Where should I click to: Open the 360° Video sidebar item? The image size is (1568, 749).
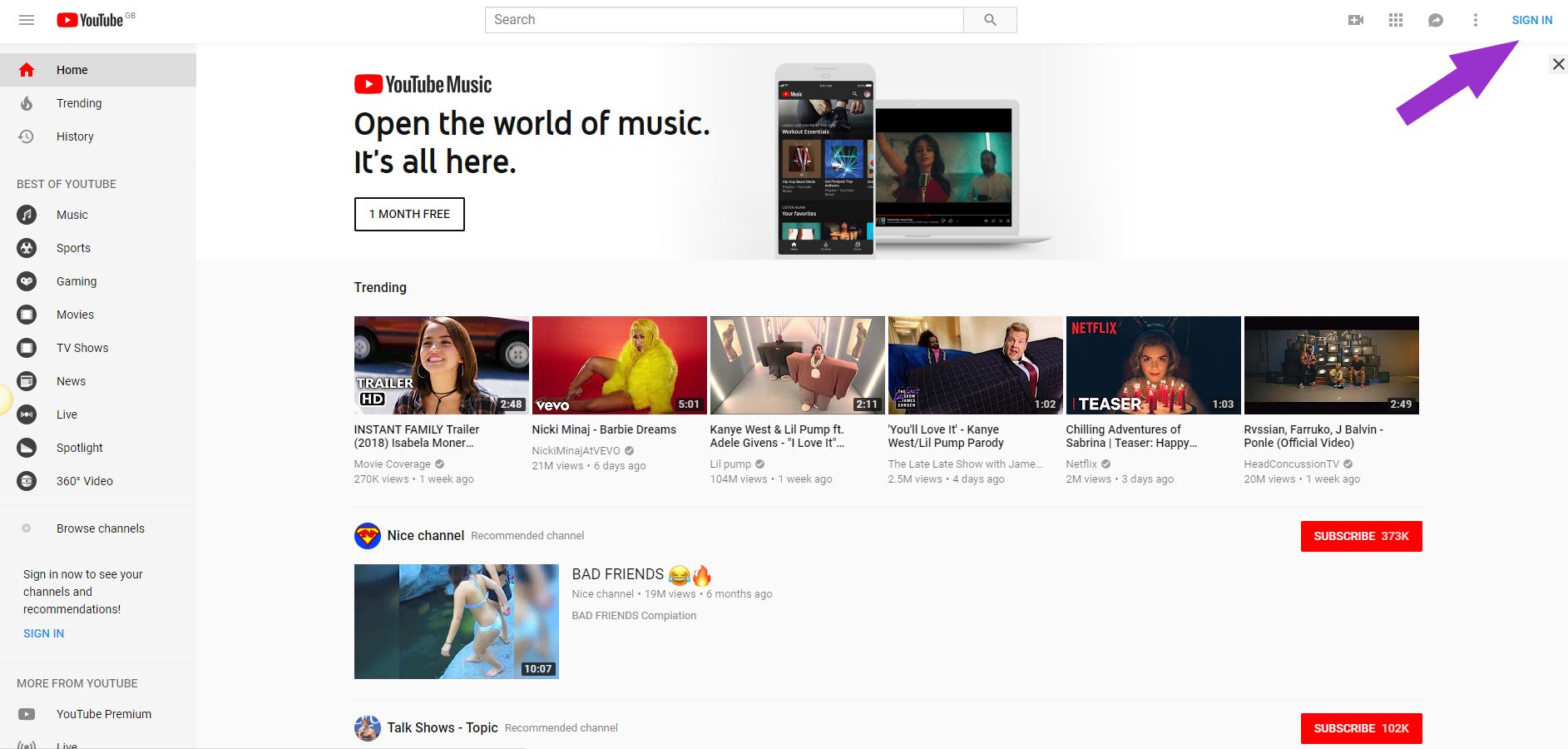coord(98,481)
